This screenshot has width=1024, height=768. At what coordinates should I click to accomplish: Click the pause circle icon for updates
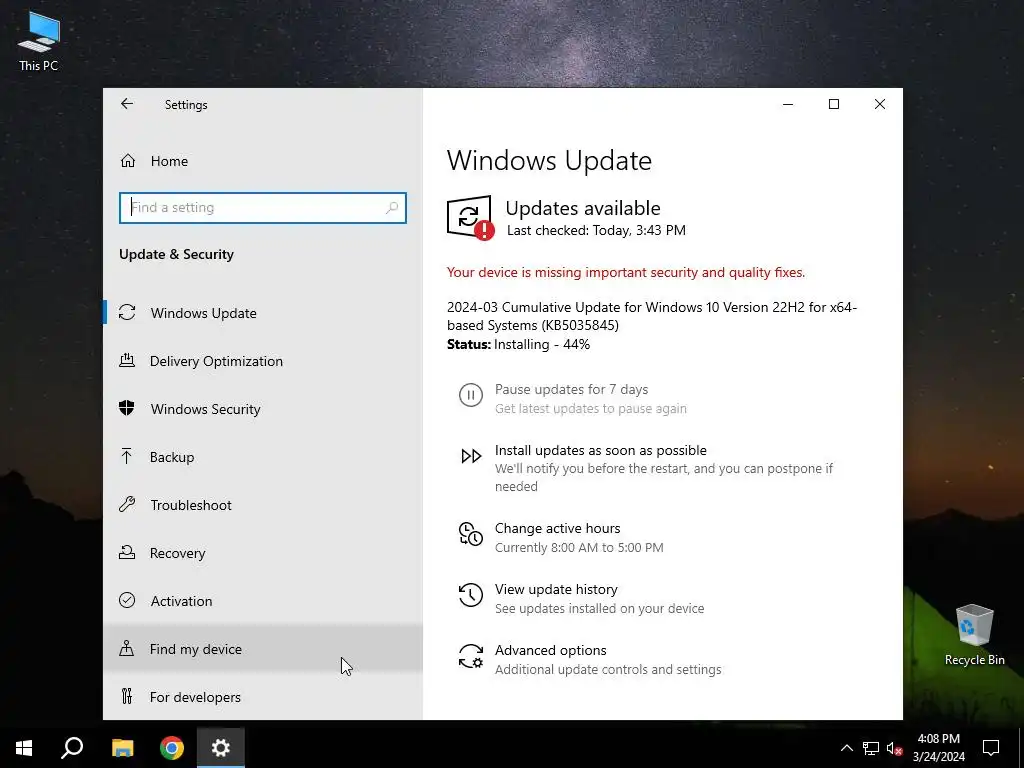tap(470, 395)
